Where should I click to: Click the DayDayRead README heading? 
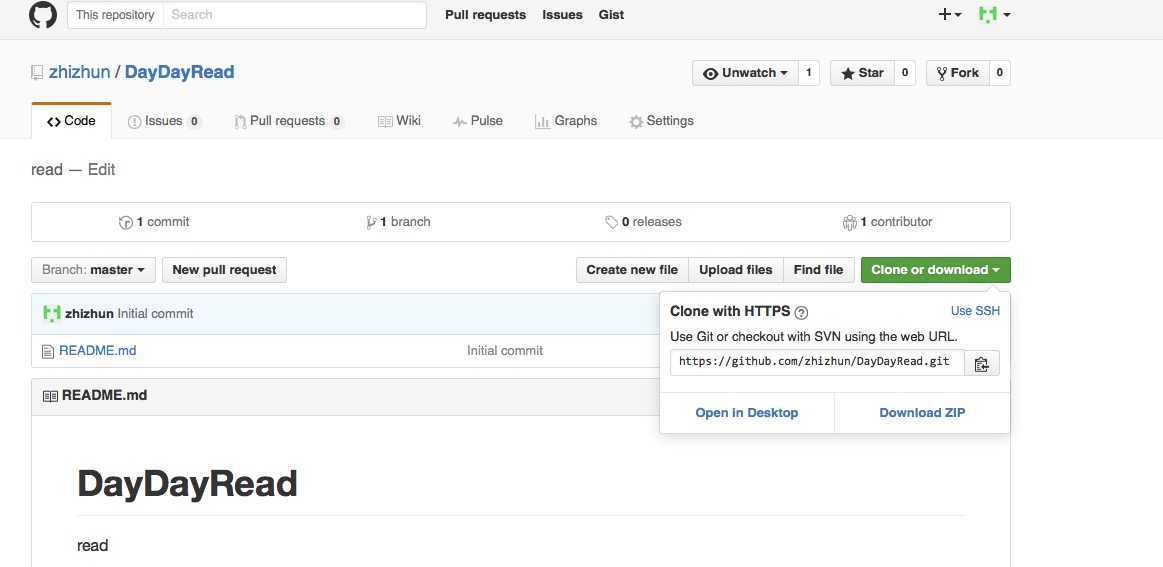[187, 484]
